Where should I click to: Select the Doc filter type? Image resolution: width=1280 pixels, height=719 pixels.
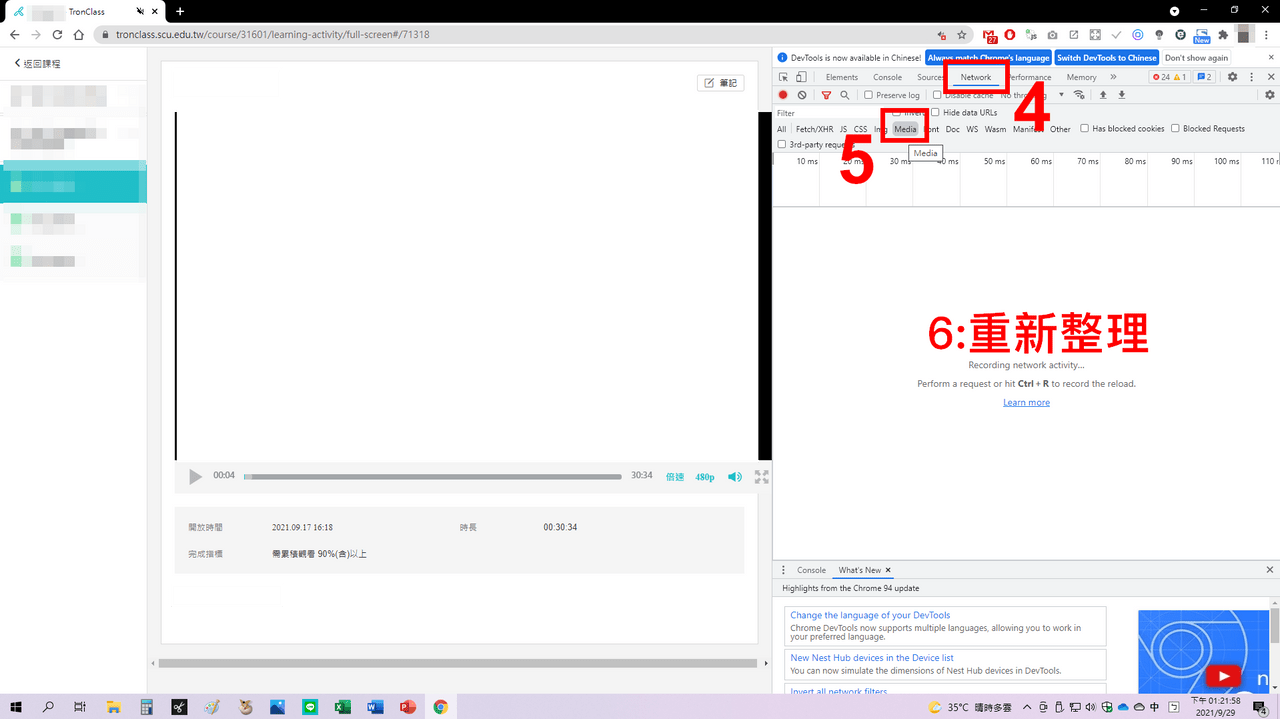[x=953, y=129]
